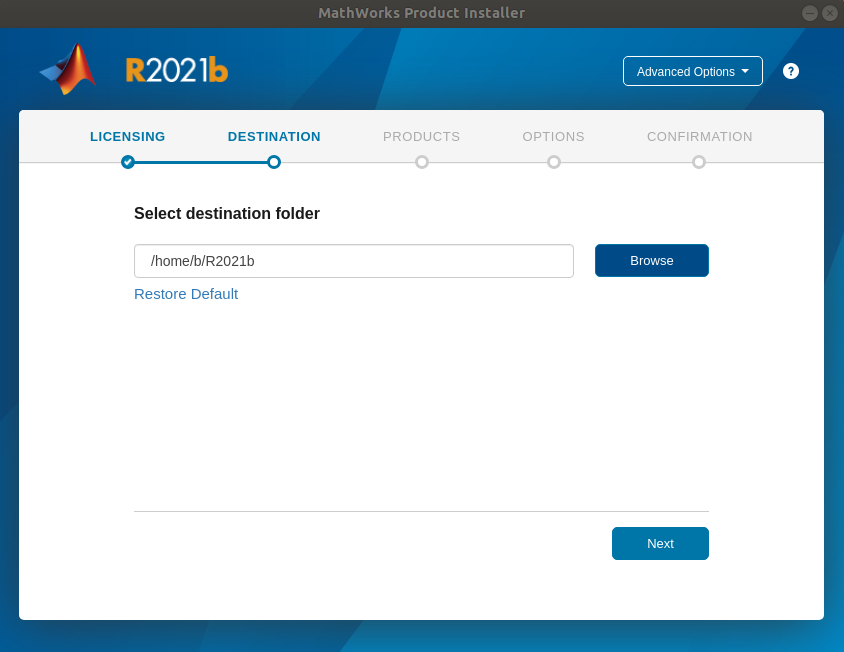Click the Destination progress step circle
The image size is (844, 652).
274,162
